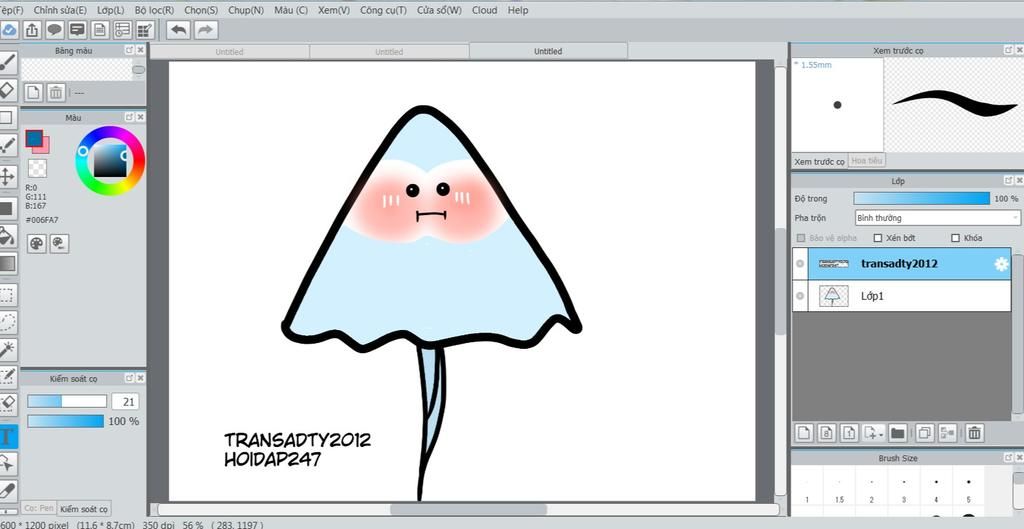The image size is (1024, 529).
Task: Enable the Xén bớt checkbox
Action: [x=878, y=238]
